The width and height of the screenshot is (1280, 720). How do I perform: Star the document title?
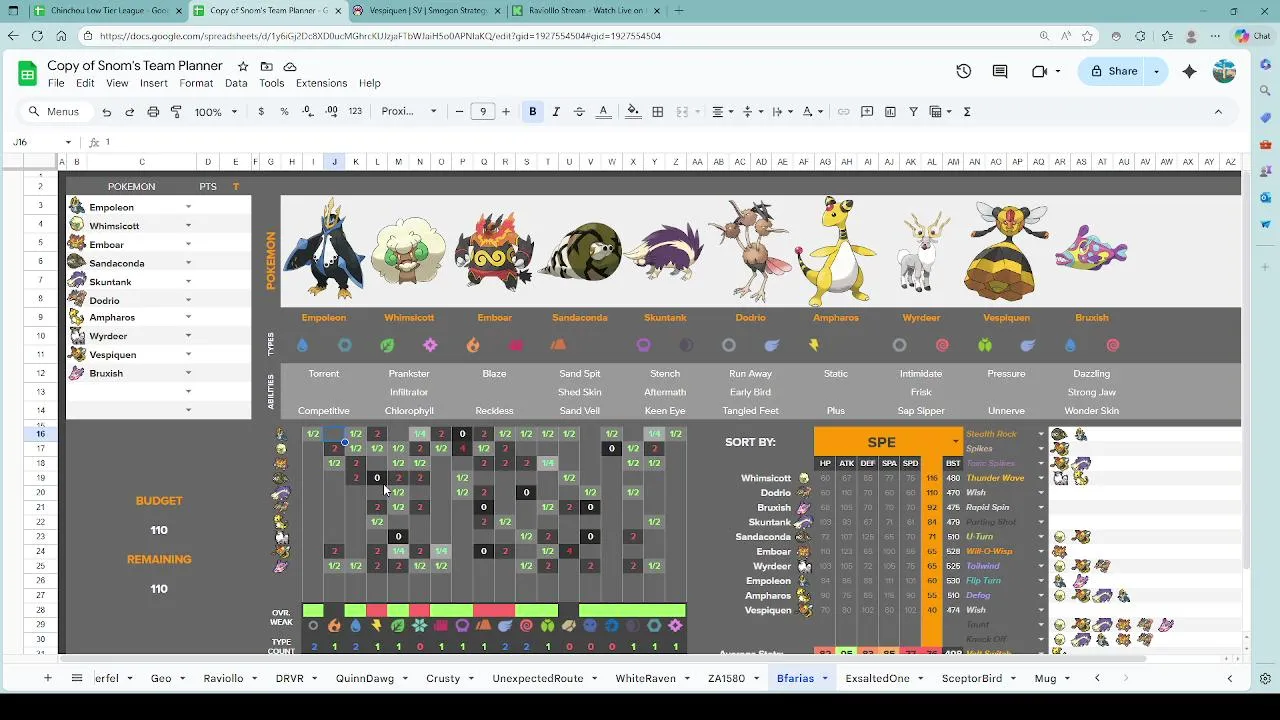[x=243, y=66]
